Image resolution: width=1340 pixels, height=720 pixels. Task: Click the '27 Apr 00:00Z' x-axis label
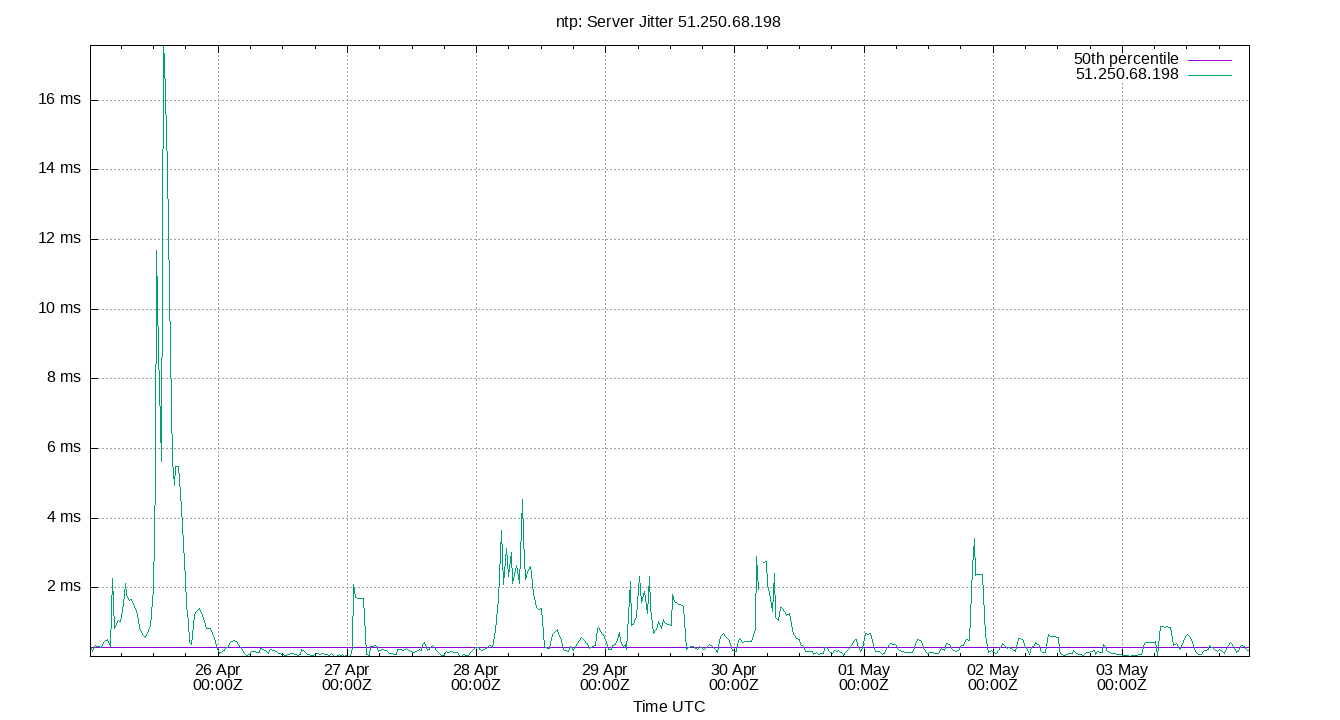pyautogui.click(x=347, y=677)
